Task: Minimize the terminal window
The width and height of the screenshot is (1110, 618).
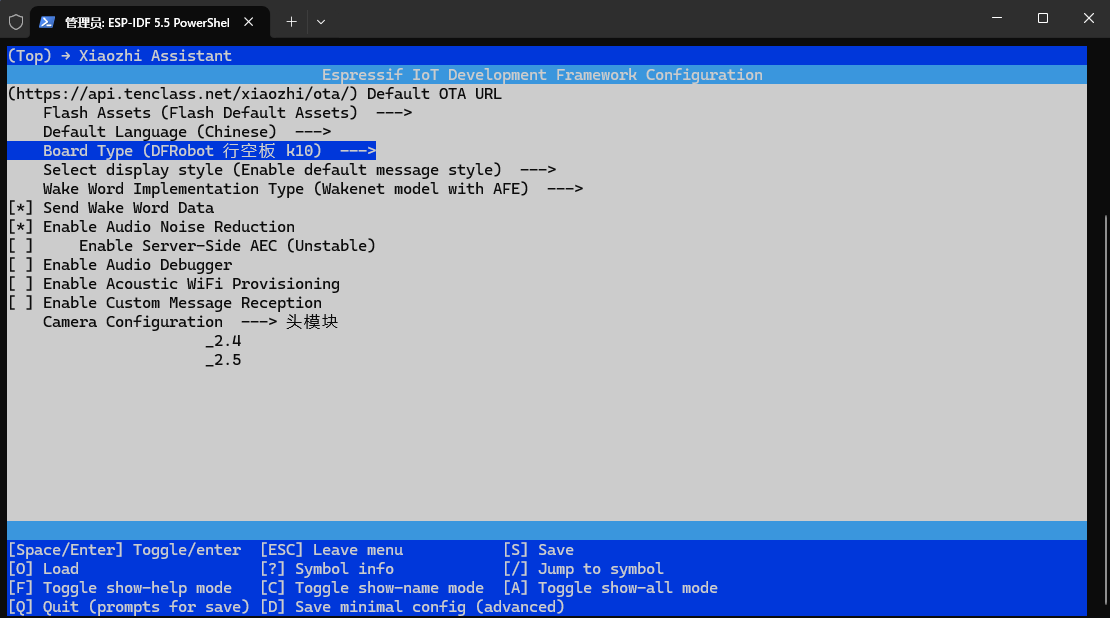Action: tap(997, 18)
